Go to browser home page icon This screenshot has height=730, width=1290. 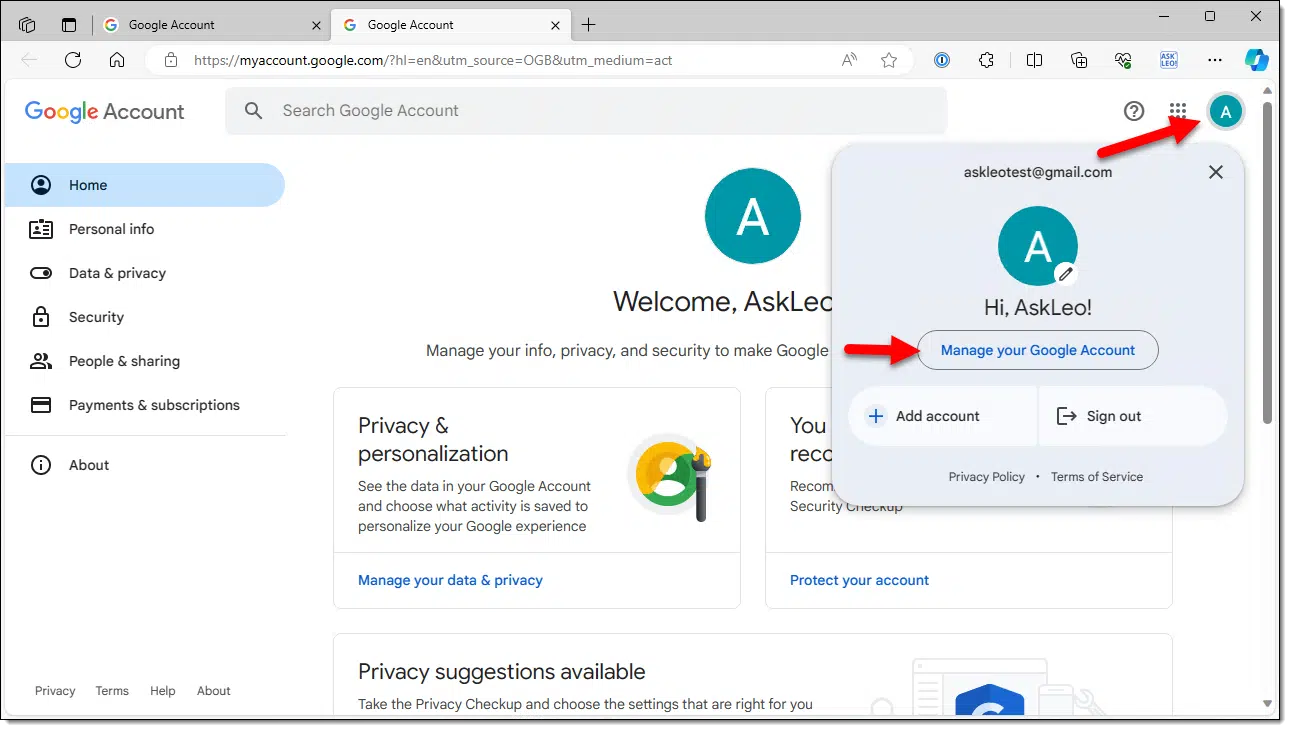pos(117,60)
